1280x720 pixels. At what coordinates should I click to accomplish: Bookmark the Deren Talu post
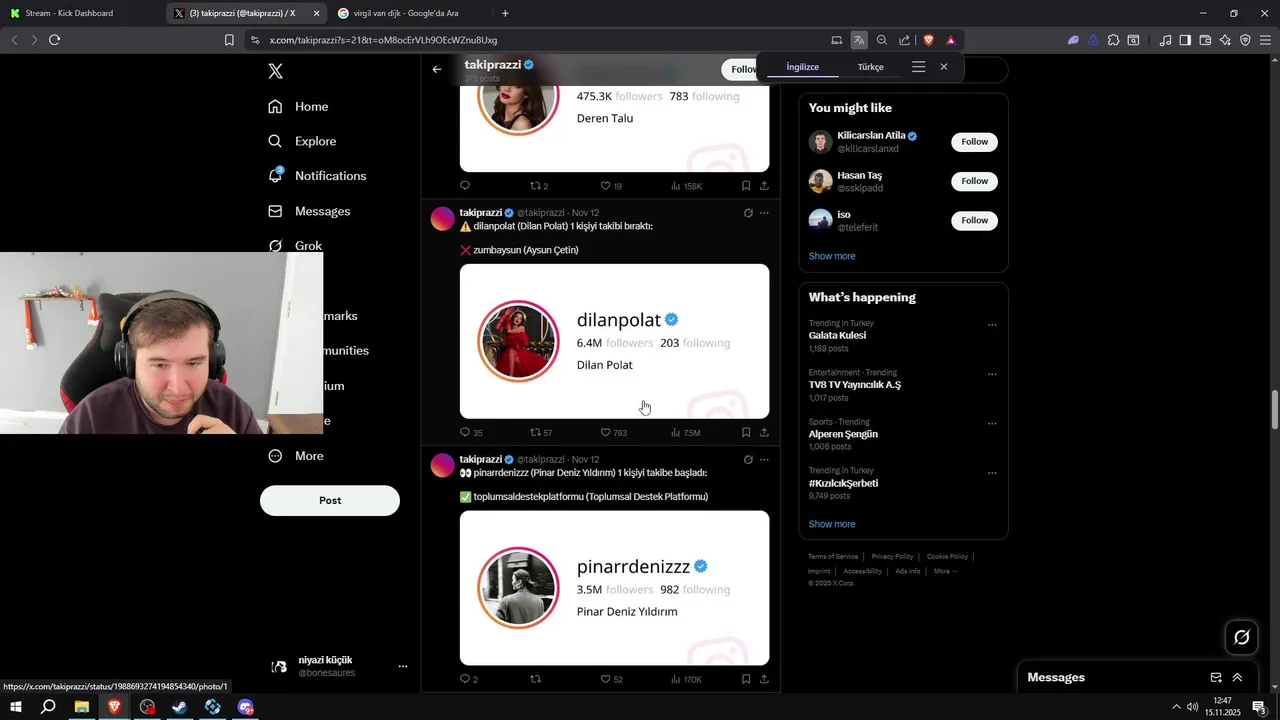tap(746, 186)
